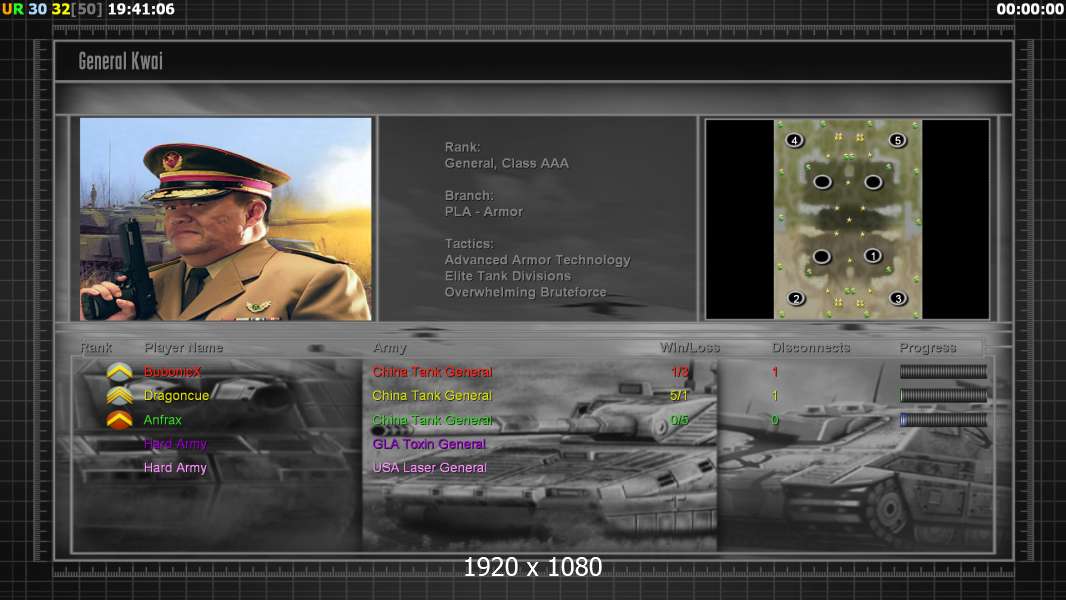Select player name Anfrax
The height and width of the screenshot is (600, 1066).
162,420
